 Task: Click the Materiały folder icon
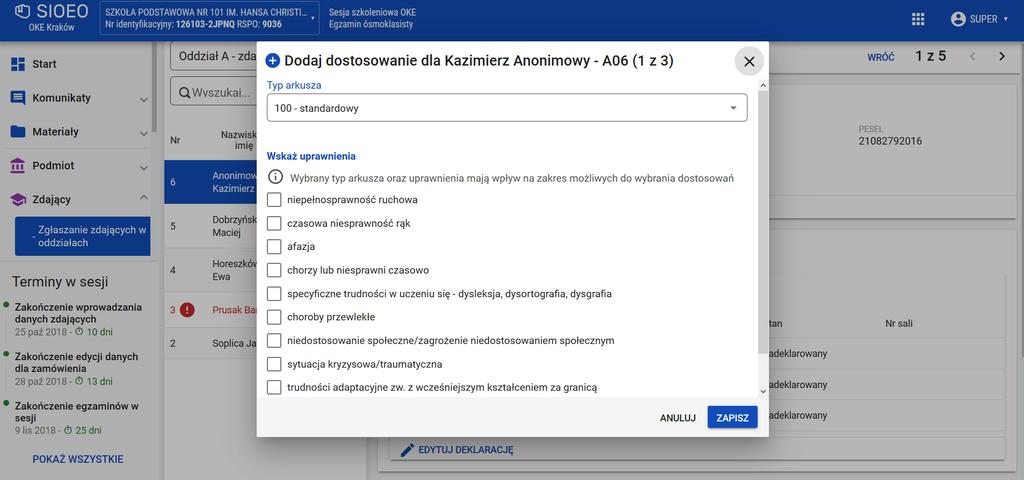click(18, 132)
